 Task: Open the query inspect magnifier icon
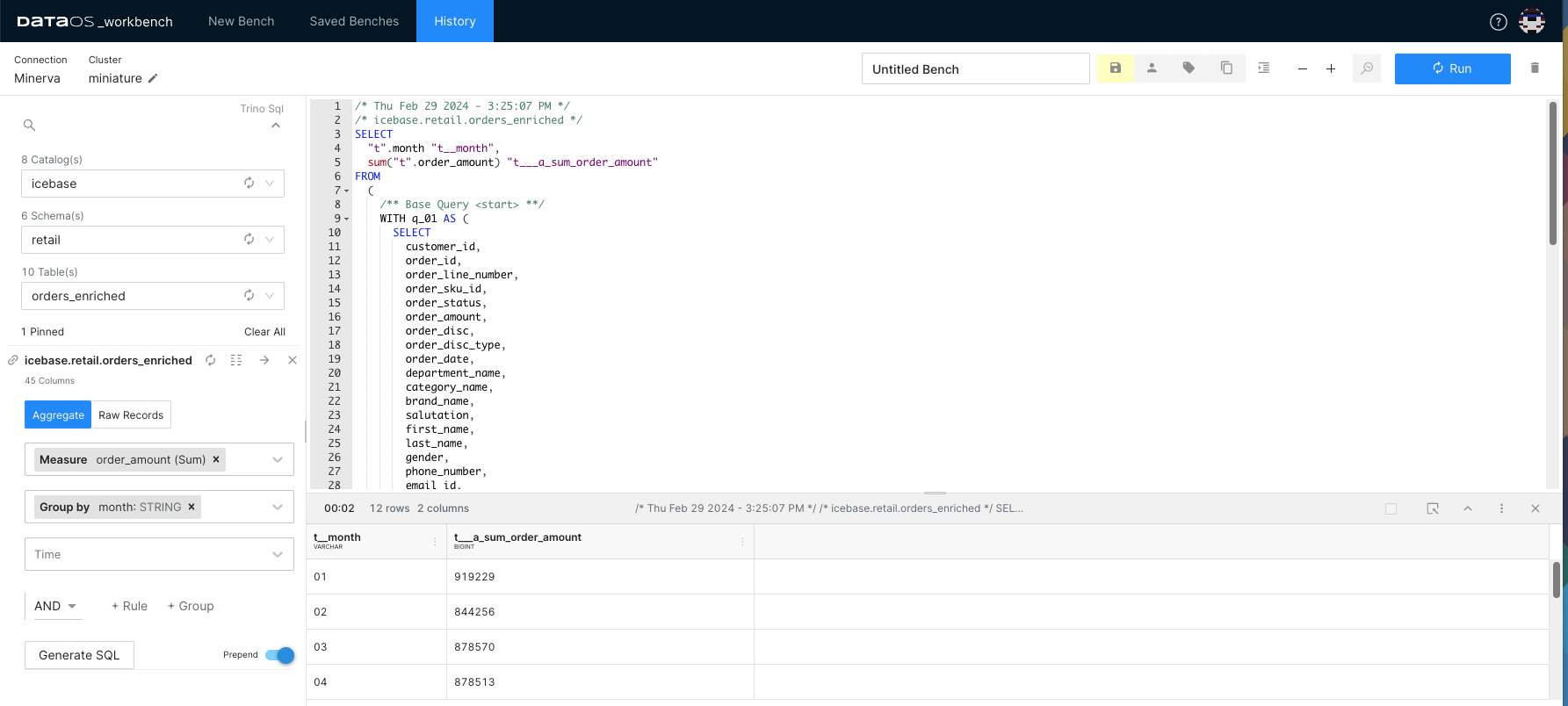click(1367, 68)
